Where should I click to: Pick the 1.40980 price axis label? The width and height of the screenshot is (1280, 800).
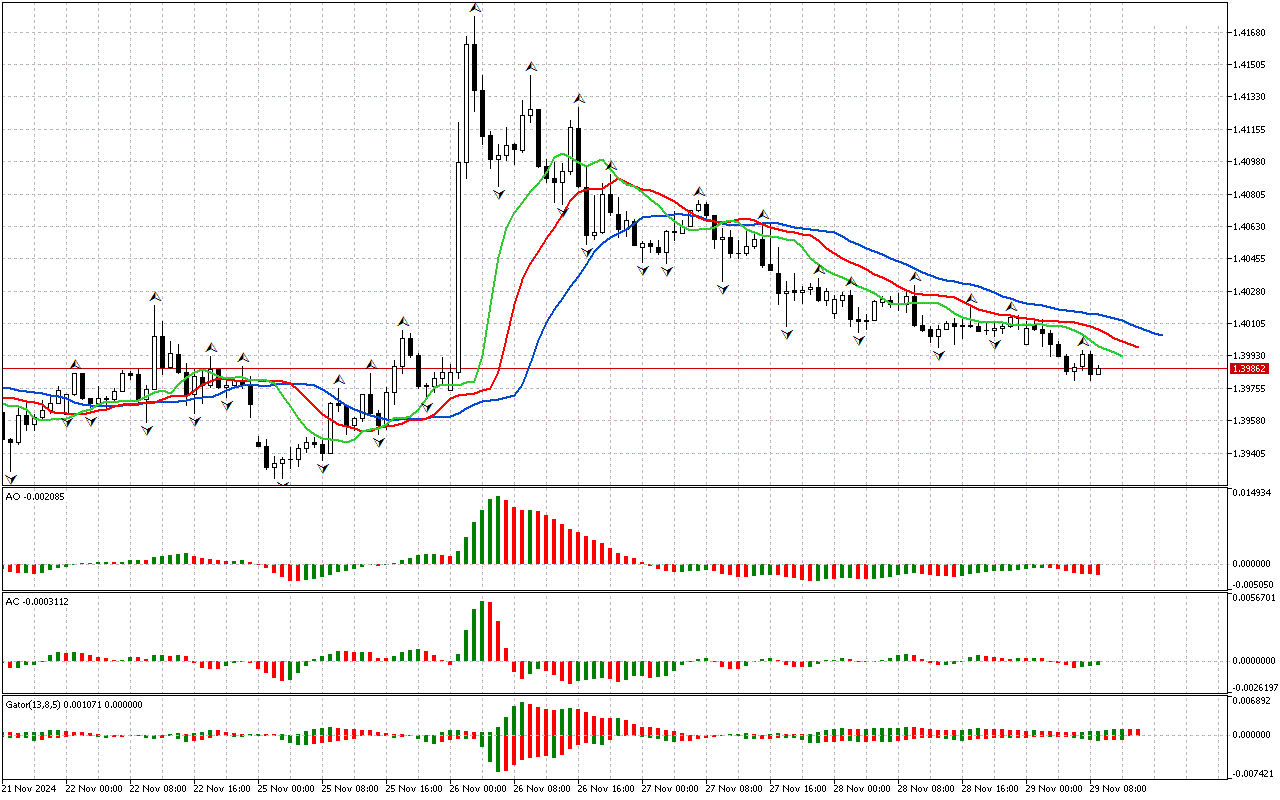pyautogui.click(x=1249, y=162)
